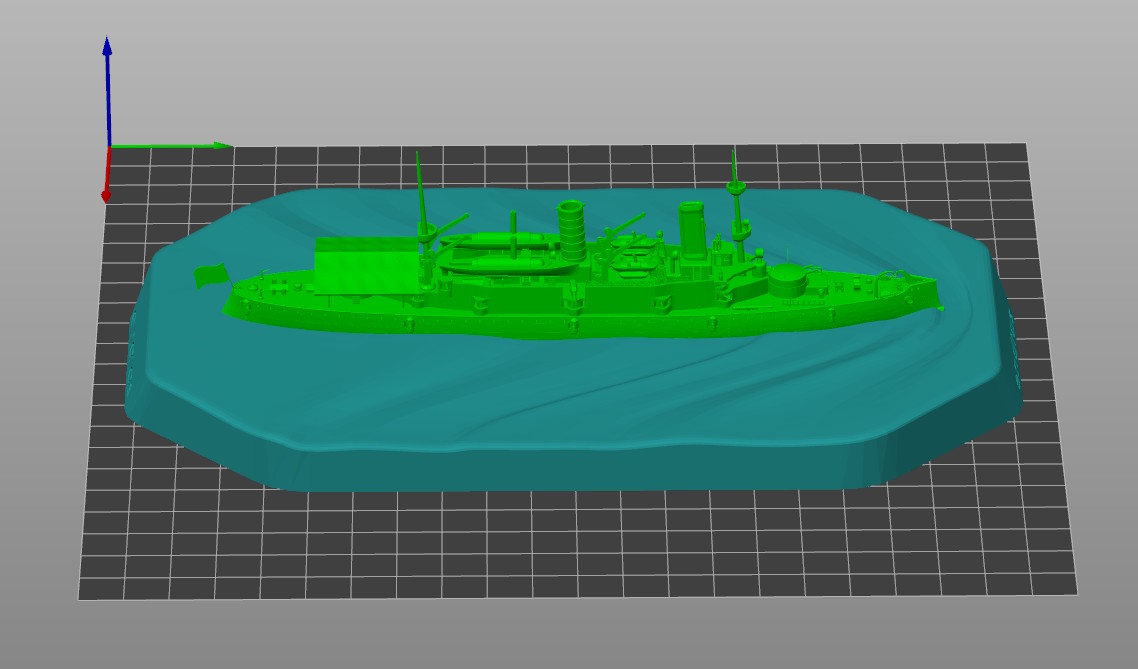Click the tall mast near the round turret

tap(736, 190)
